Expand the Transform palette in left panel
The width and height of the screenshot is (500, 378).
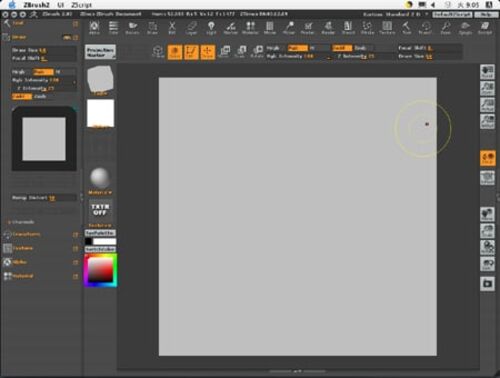(x=26, y=234)
